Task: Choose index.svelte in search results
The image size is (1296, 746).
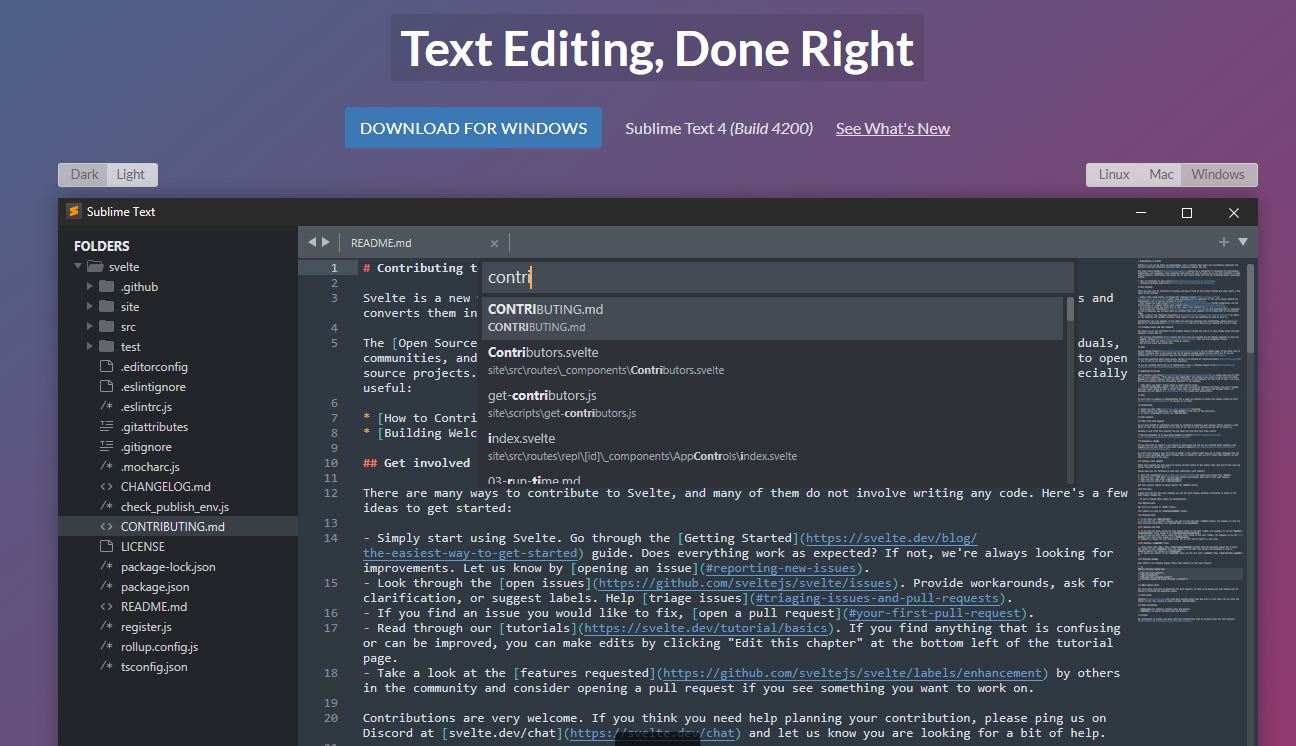Action: [772, 447]
